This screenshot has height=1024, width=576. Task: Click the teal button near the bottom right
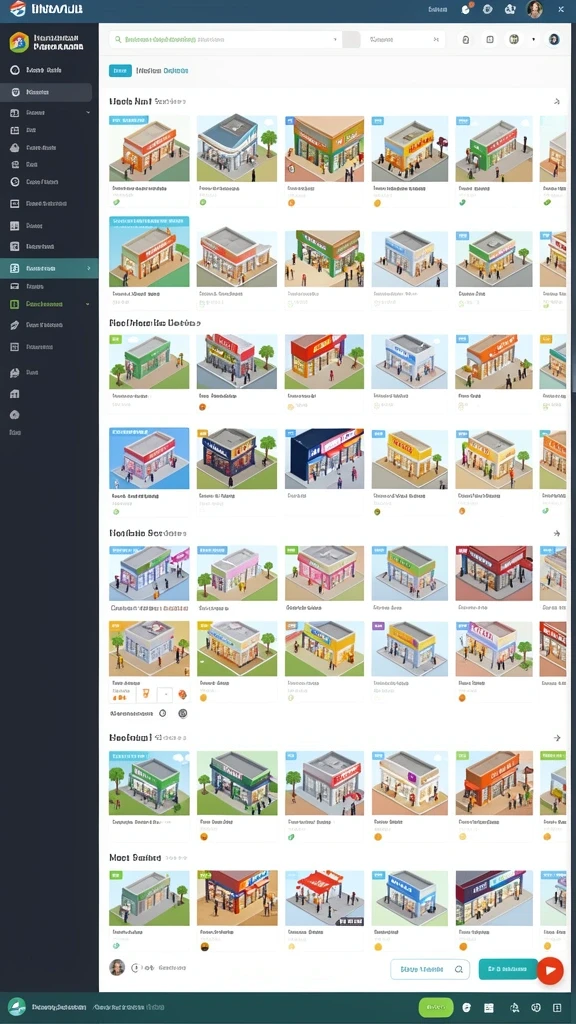click(x=507, y=969)
